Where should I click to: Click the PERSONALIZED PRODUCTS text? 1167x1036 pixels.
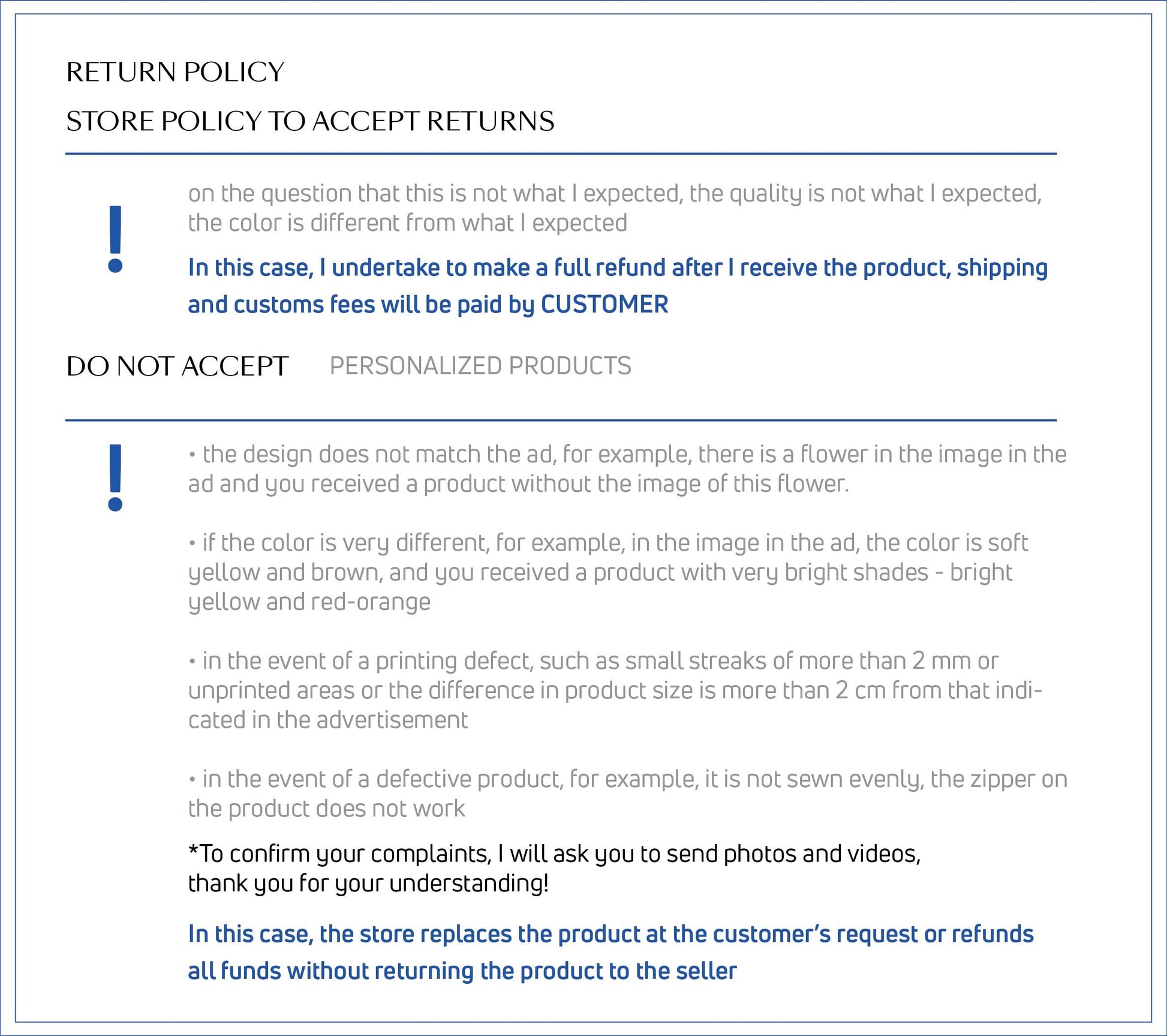[x=480, y=366]
